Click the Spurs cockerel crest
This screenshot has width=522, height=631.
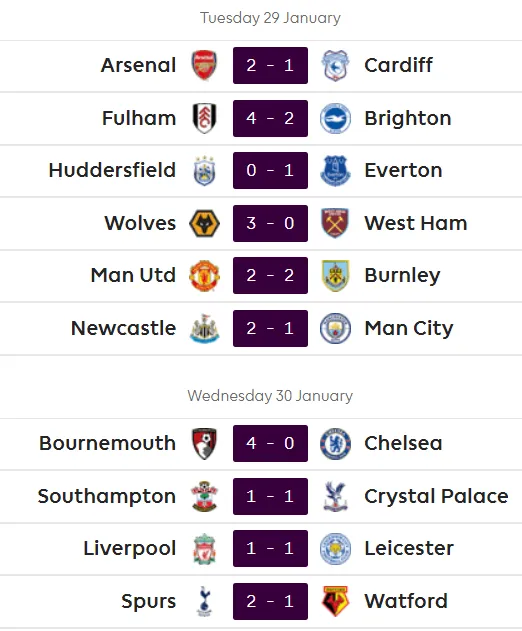pos(204,601)
